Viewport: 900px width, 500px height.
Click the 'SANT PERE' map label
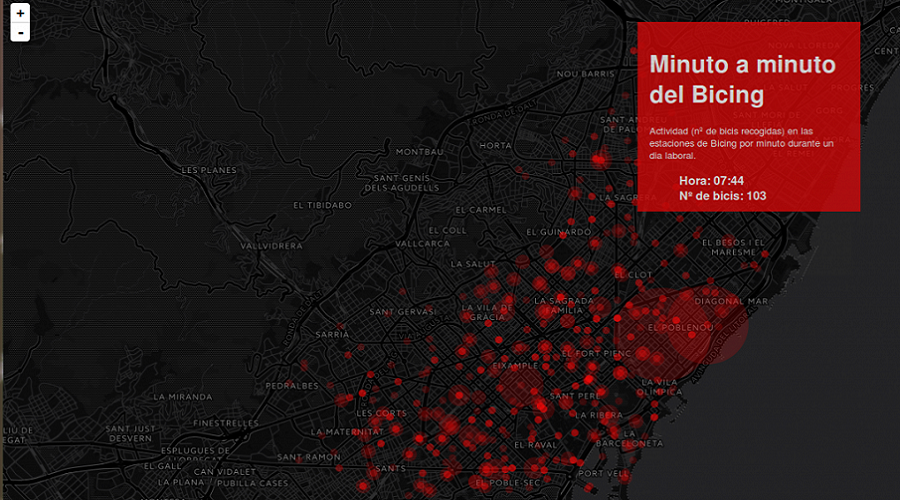pyautogui.click(x=575, y=396)
